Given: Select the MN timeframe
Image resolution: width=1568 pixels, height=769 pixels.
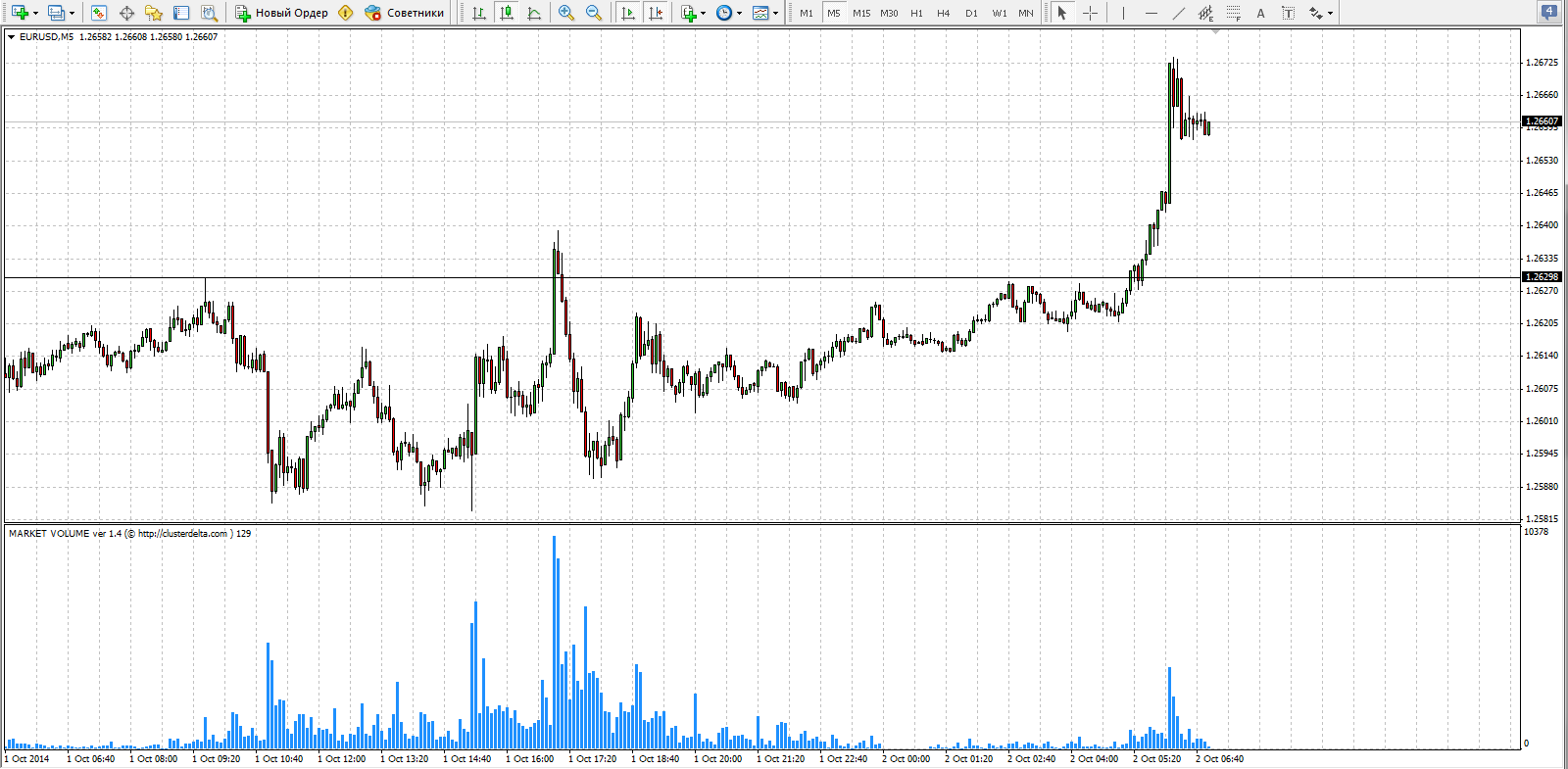Looking at the screenshot, I should (1026, 13).
